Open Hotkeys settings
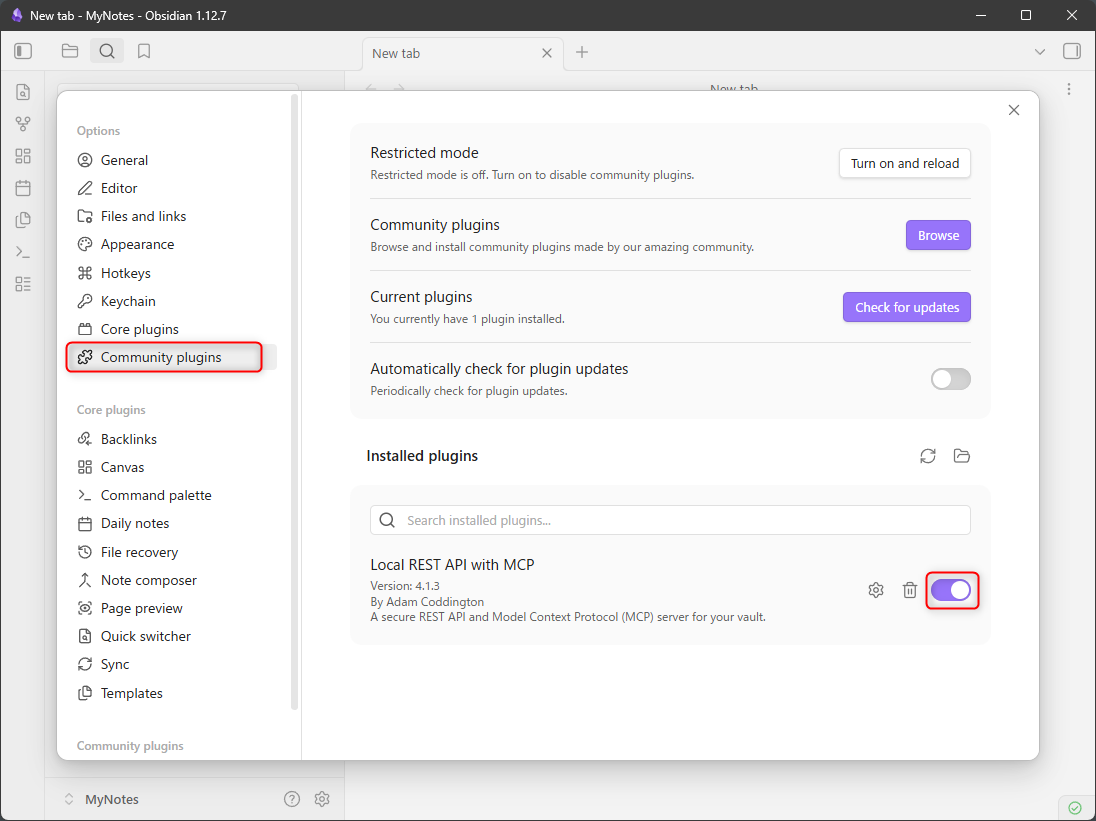 (x=171, y=273)
